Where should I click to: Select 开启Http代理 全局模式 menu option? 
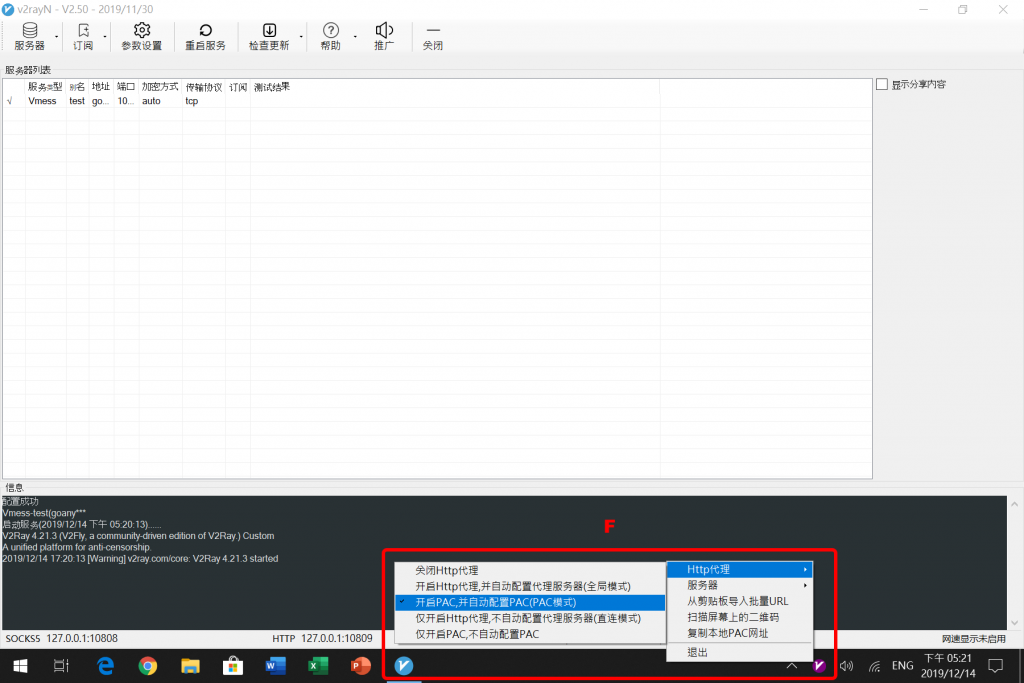(530, 586)
